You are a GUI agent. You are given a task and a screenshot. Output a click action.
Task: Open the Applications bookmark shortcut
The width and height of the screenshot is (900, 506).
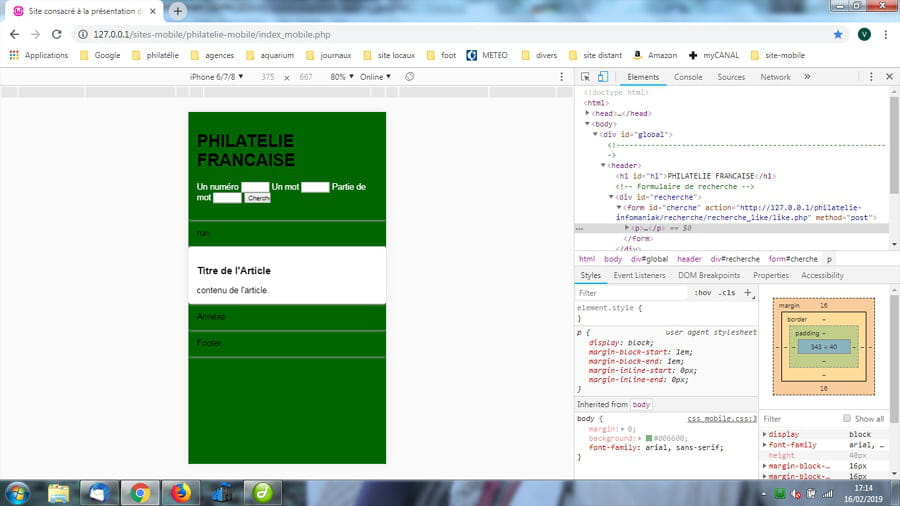(x=38, y=55)
